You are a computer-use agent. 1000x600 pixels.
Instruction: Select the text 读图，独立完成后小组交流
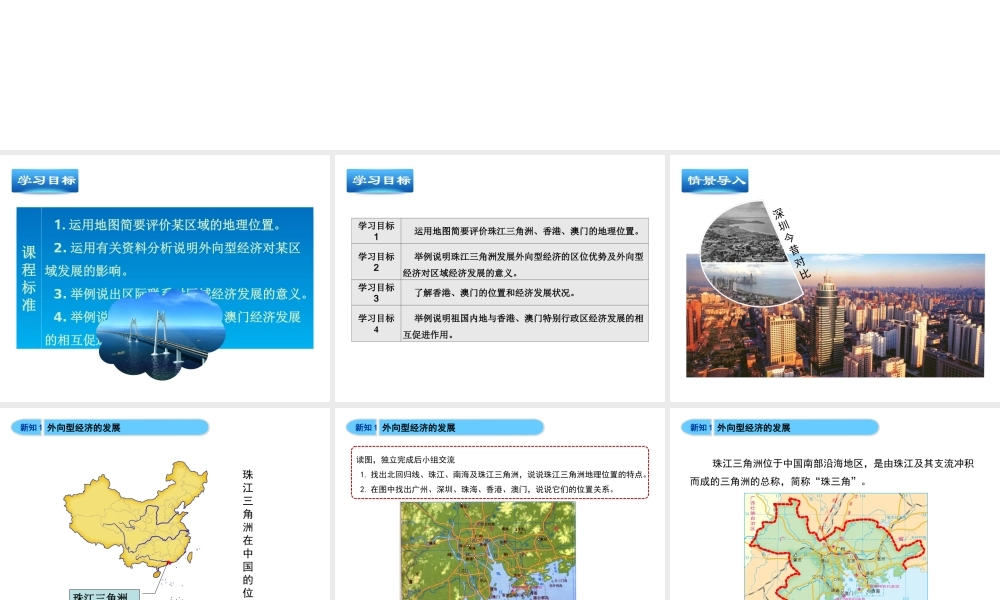[406, 459]
